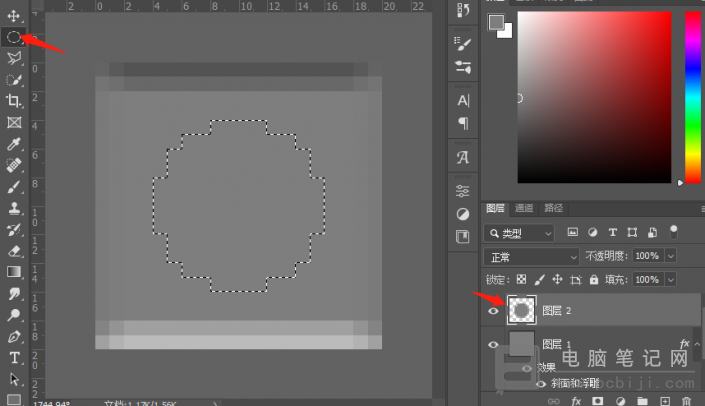Select the Eraser tool
705x406 pixels.
point(13,251)
